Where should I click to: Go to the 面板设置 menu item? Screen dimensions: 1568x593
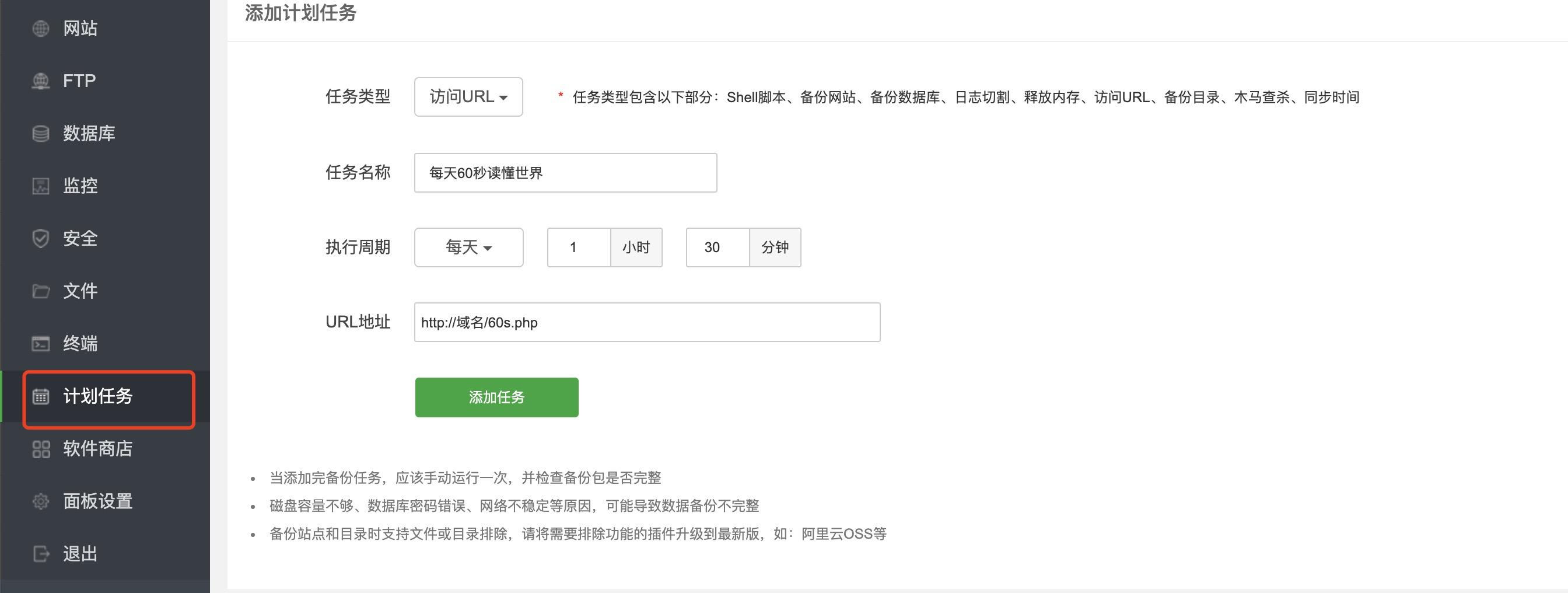[x=97, y=502]
